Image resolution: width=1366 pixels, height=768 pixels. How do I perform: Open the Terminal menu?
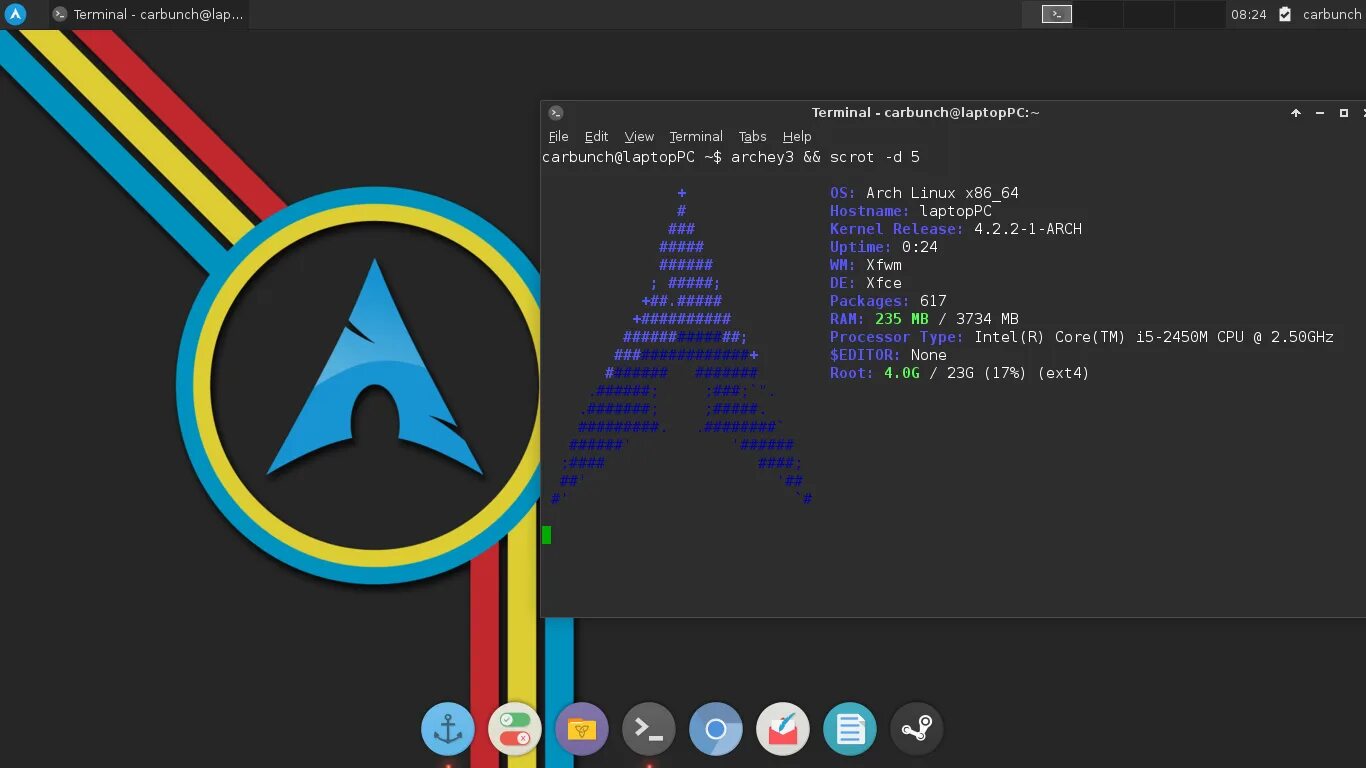pos(696,137)
